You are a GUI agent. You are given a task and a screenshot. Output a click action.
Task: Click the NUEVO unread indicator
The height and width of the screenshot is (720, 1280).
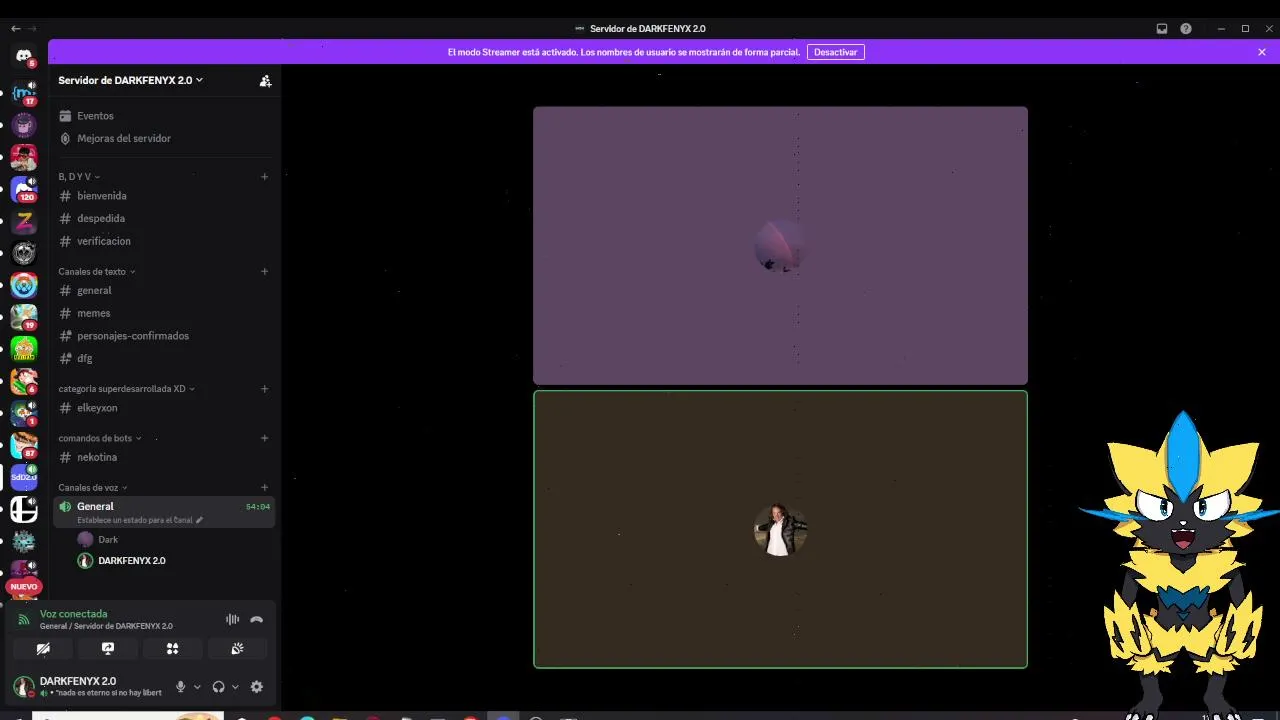(24, 587)
